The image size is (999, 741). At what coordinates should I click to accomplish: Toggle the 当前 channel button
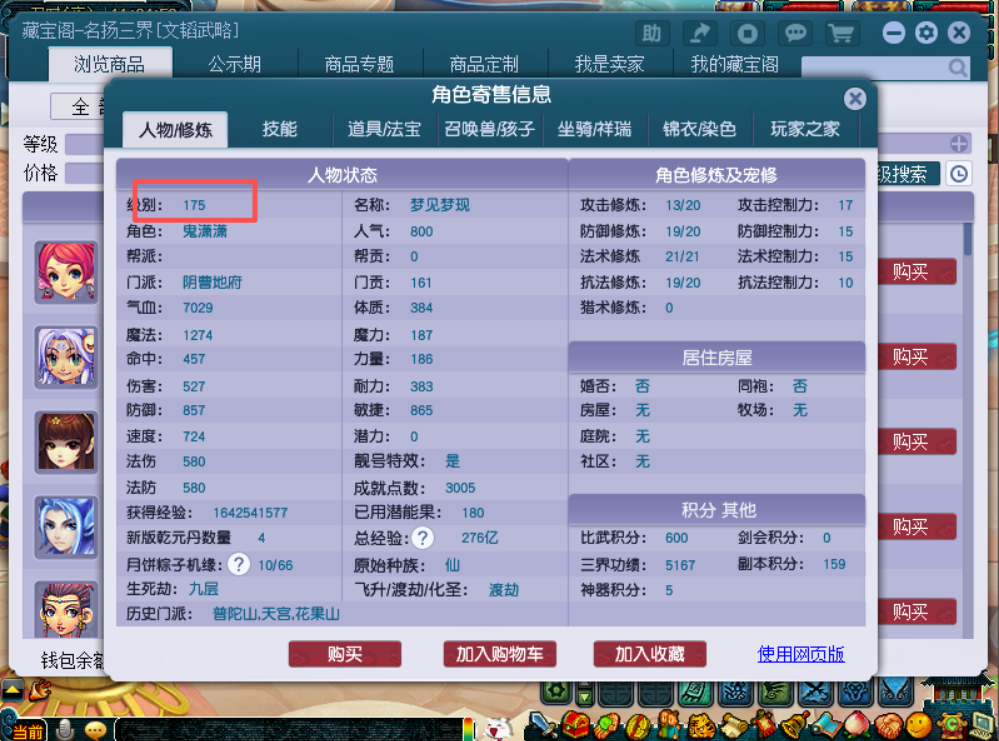26,731
